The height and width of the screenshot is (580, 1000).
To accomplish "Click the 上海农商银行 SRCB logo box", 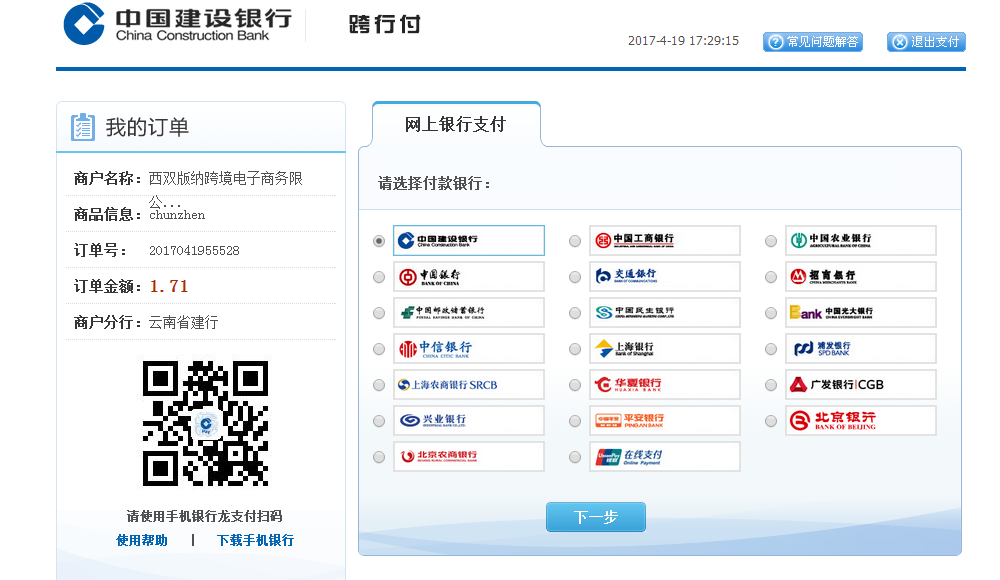I will tap(469, 385).
